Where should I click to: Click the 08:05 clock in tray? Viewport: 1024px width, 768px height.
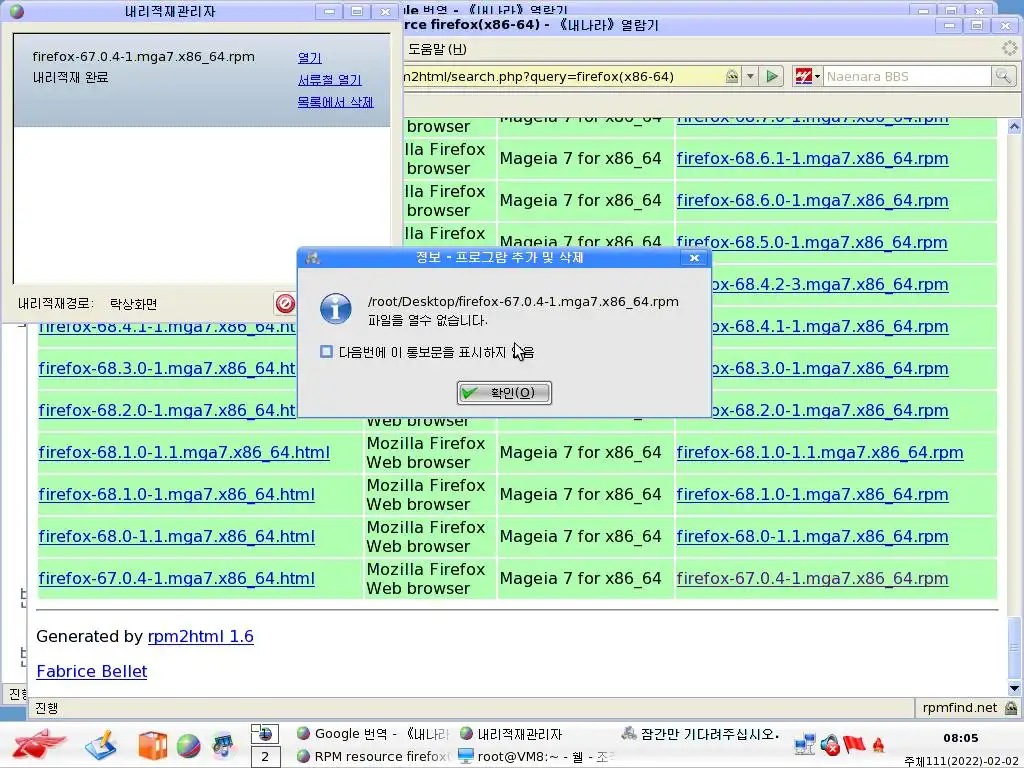point(961,738)
